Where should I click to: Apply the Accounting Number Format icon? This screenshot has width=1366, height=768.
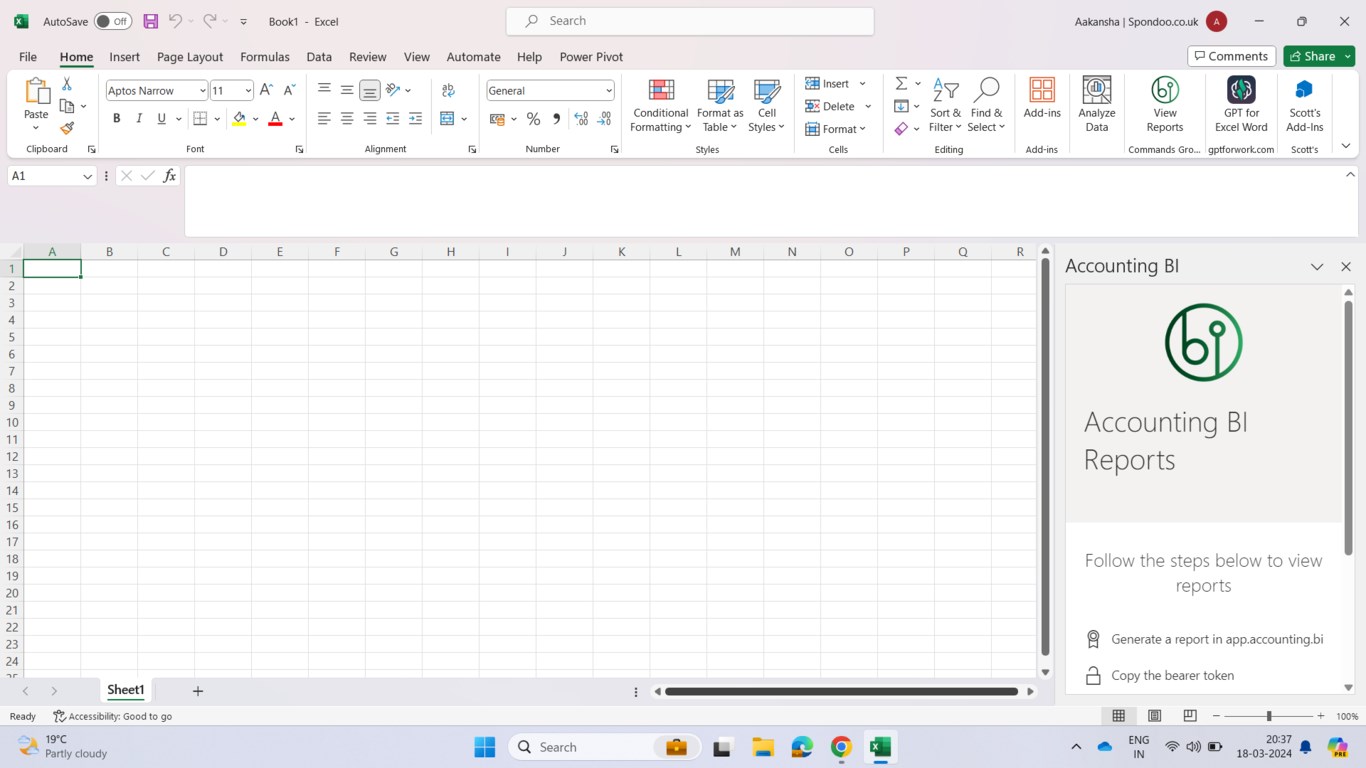click(497, 119)
